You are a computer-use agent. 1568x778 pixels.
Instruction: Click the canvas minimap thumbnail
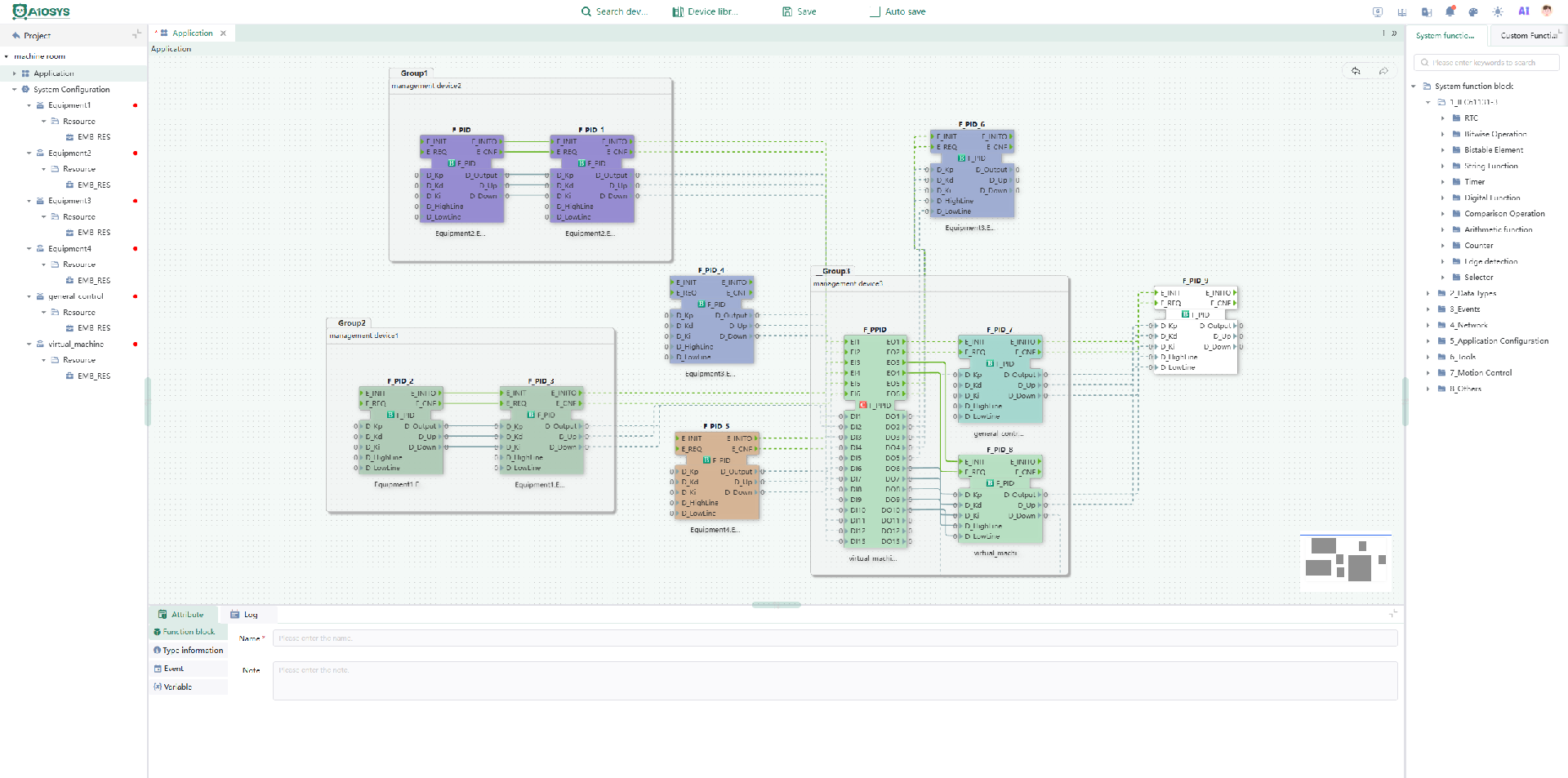1345,562
